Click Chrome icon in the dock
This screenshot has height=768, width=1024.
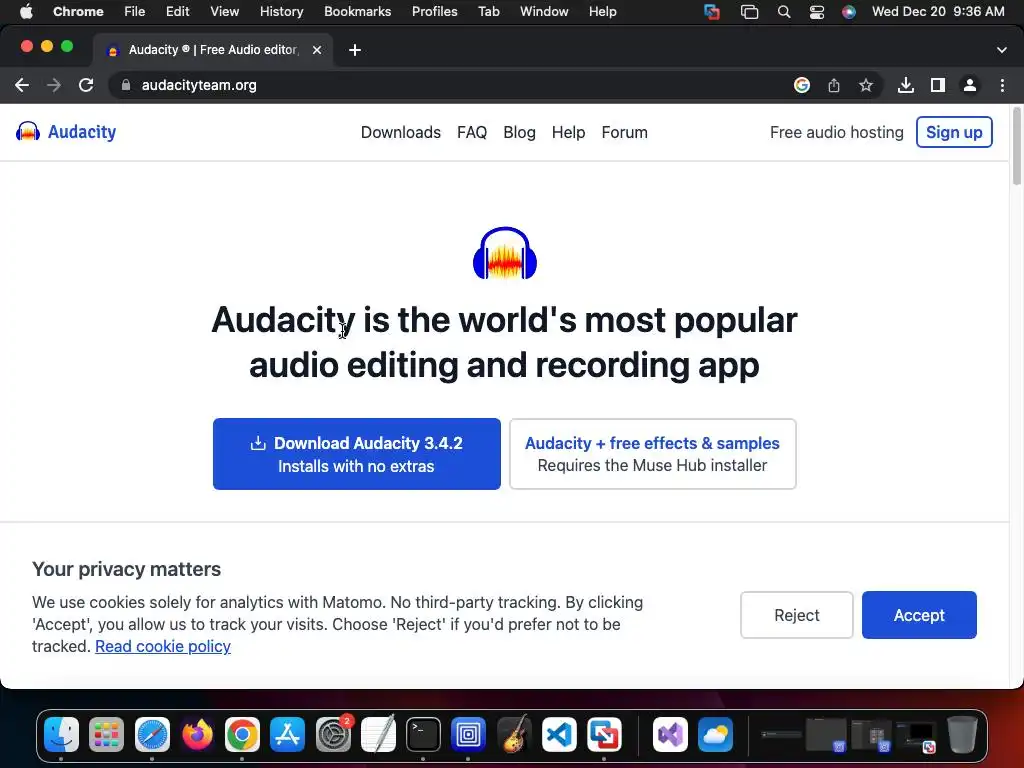[x=242, y=735]
